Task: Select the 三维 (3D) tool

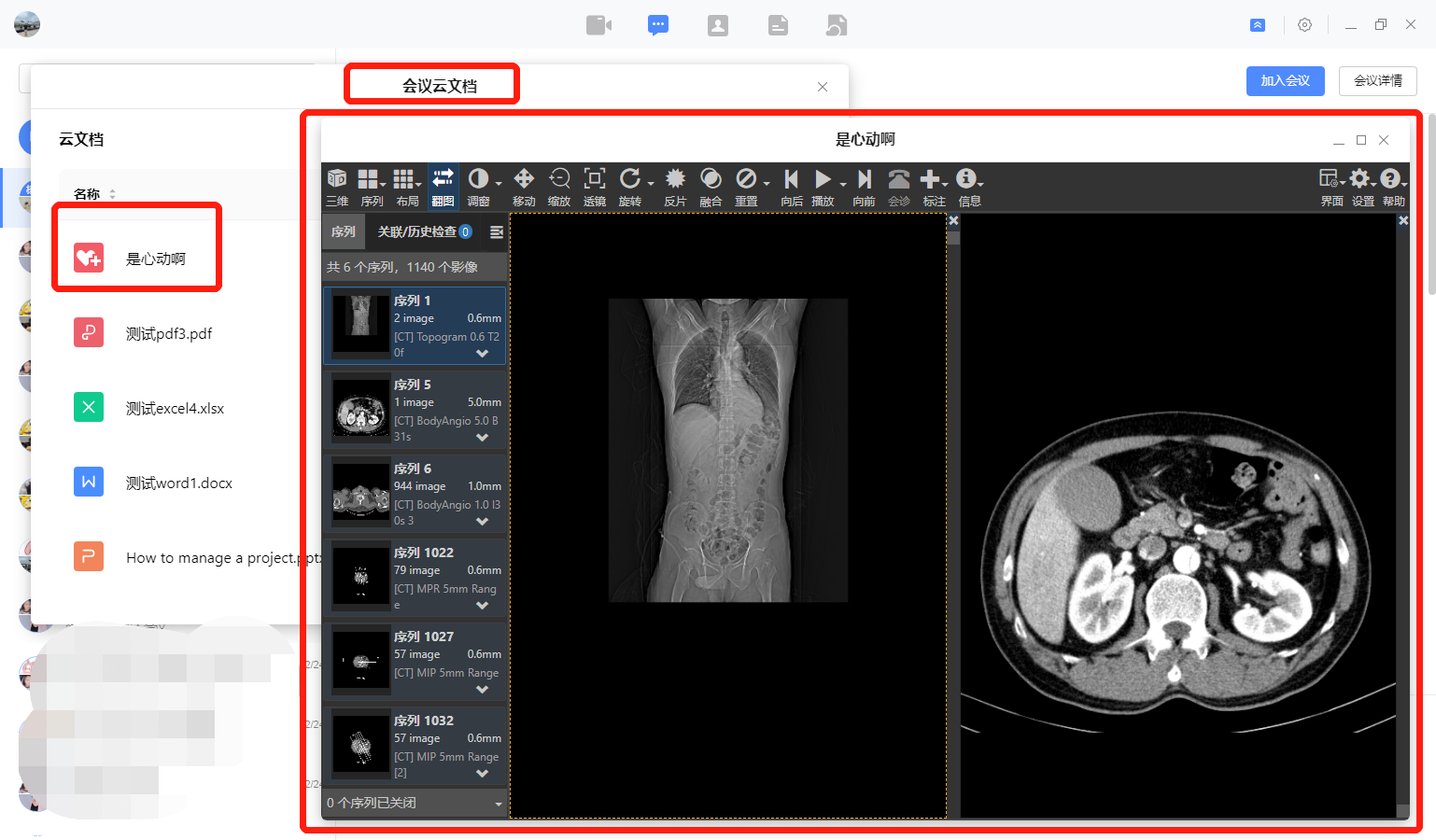Action: [x=337, y=185]
